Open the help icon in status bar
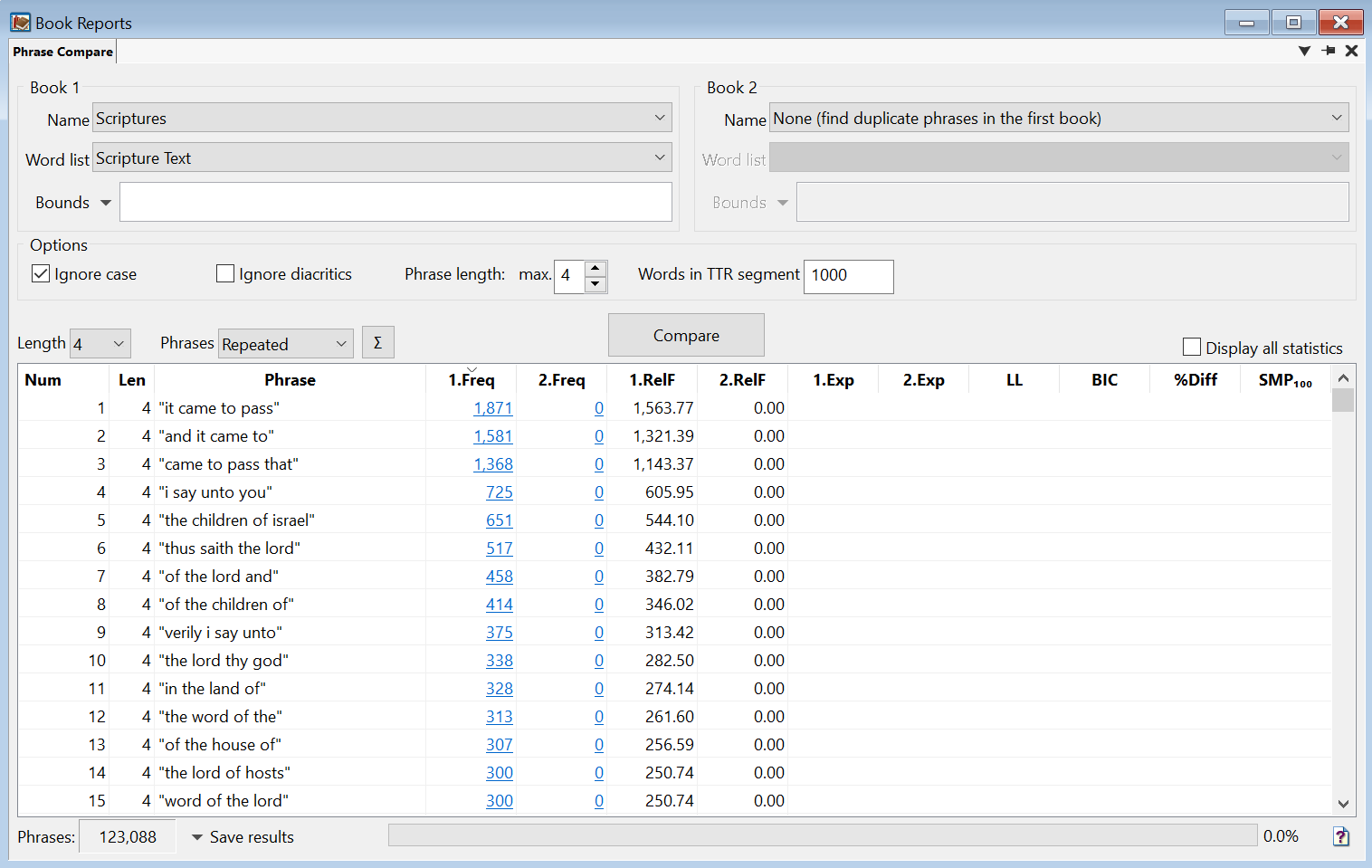The width and height of the screenshot is (1372, 868). pyautogui.click(x=1340, y=836)
